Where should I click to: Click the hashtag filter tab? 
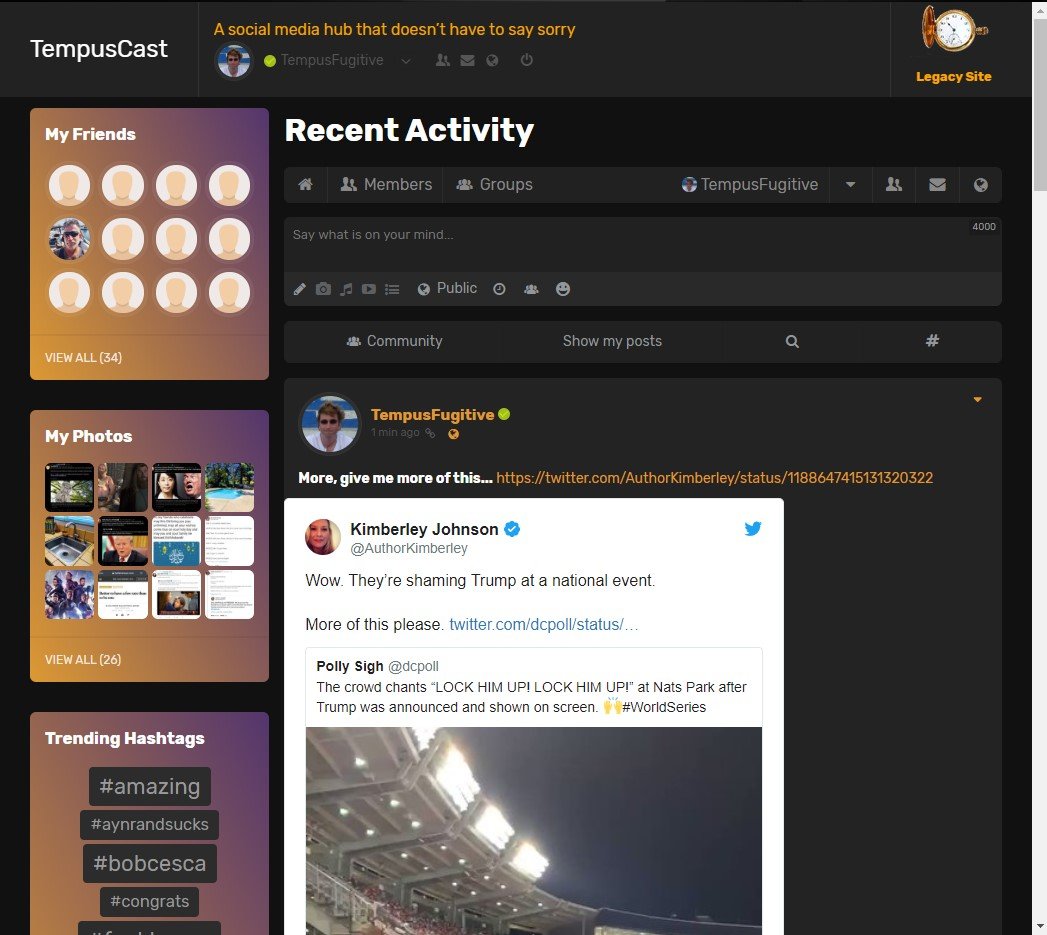932,341
